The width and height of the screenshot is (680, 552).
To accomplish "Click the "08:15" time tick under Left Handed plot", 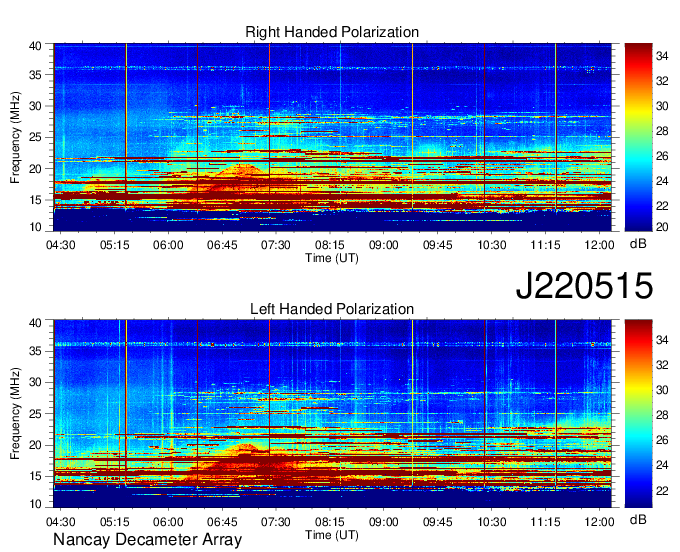I will point(330,522).
